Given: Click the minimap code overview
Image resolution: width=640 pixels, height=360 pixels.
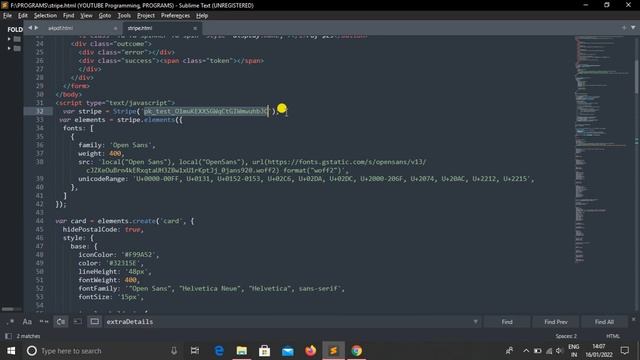Looking at the screenshot, I should point(603,149).
